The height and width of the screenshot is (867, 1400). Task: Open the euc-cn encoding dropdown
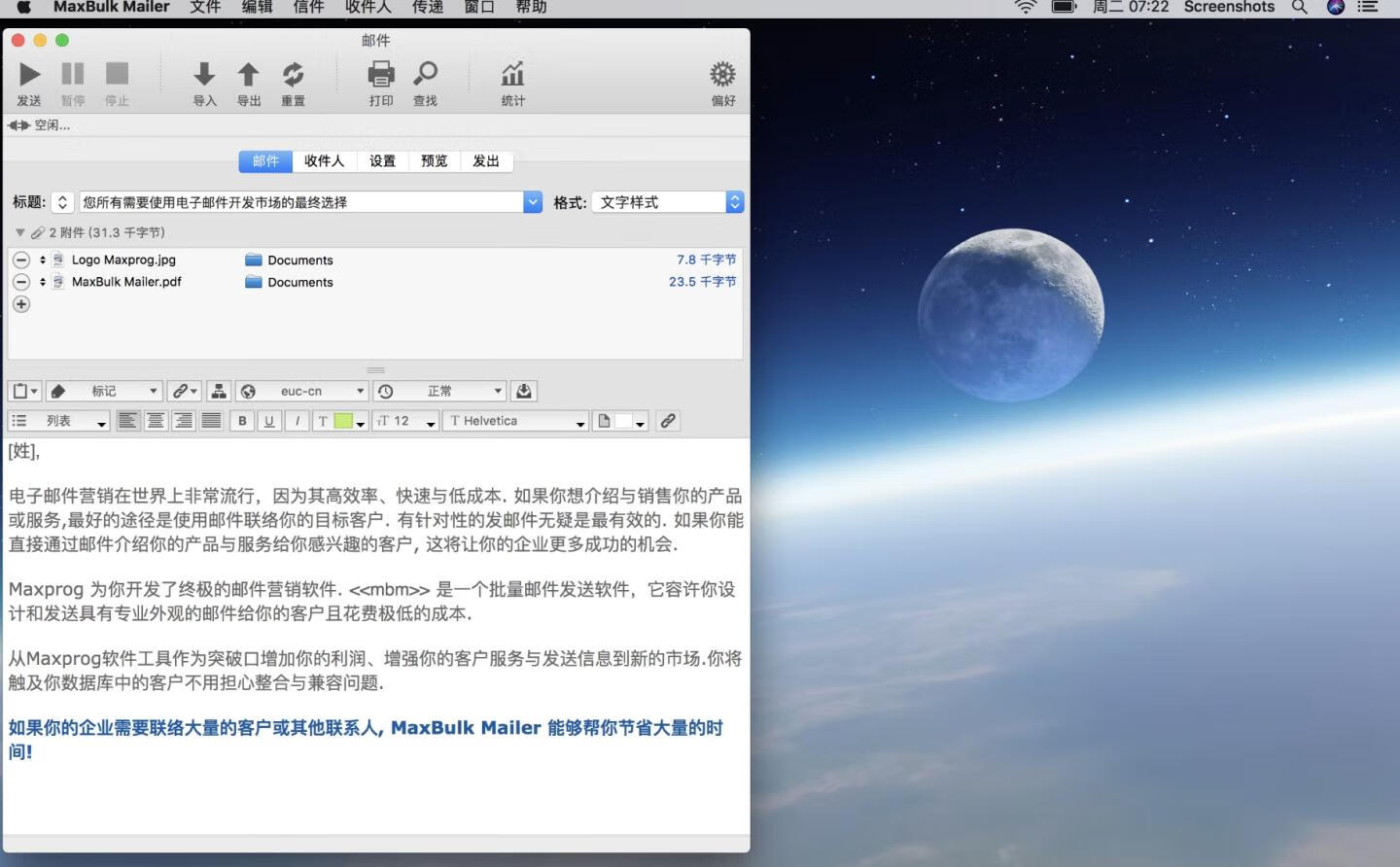[302, 391]
